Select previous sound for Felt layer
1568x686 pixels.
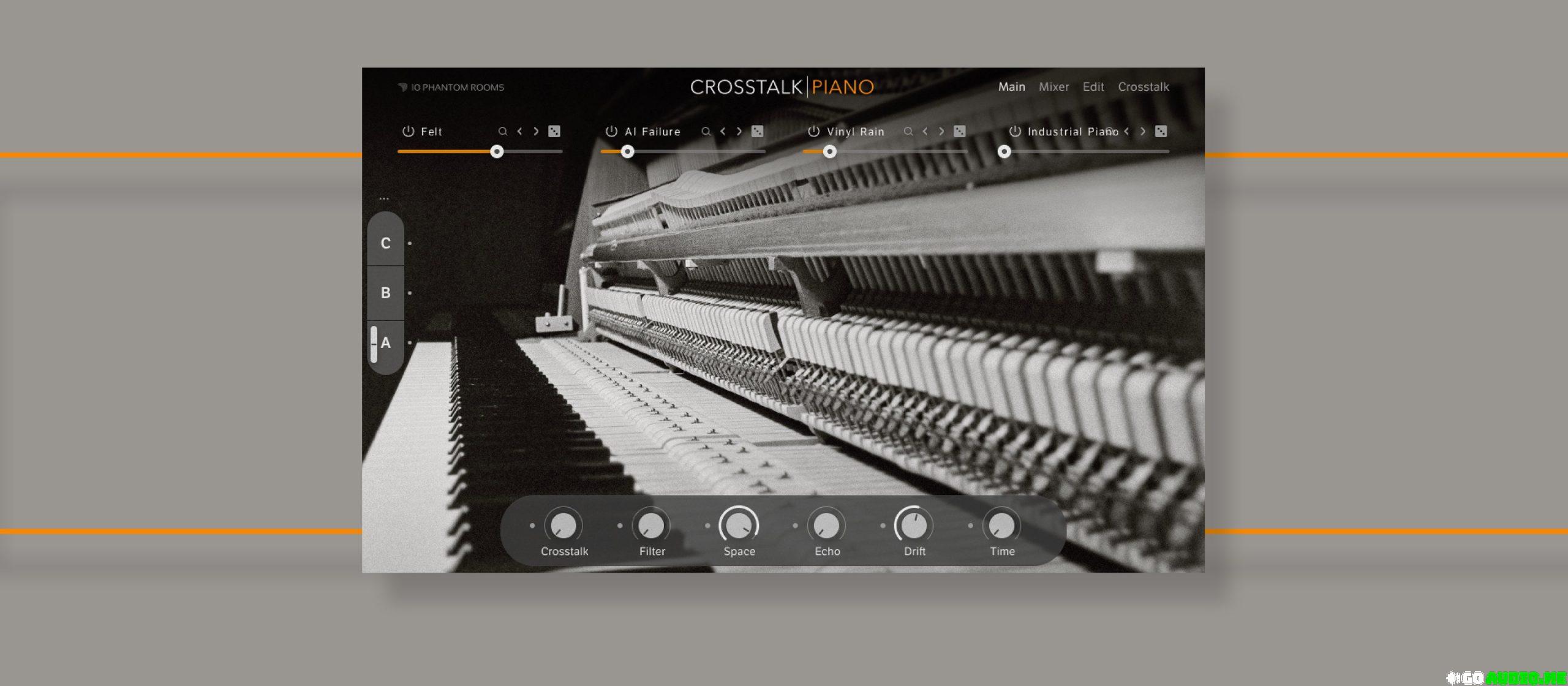point(519,131)
